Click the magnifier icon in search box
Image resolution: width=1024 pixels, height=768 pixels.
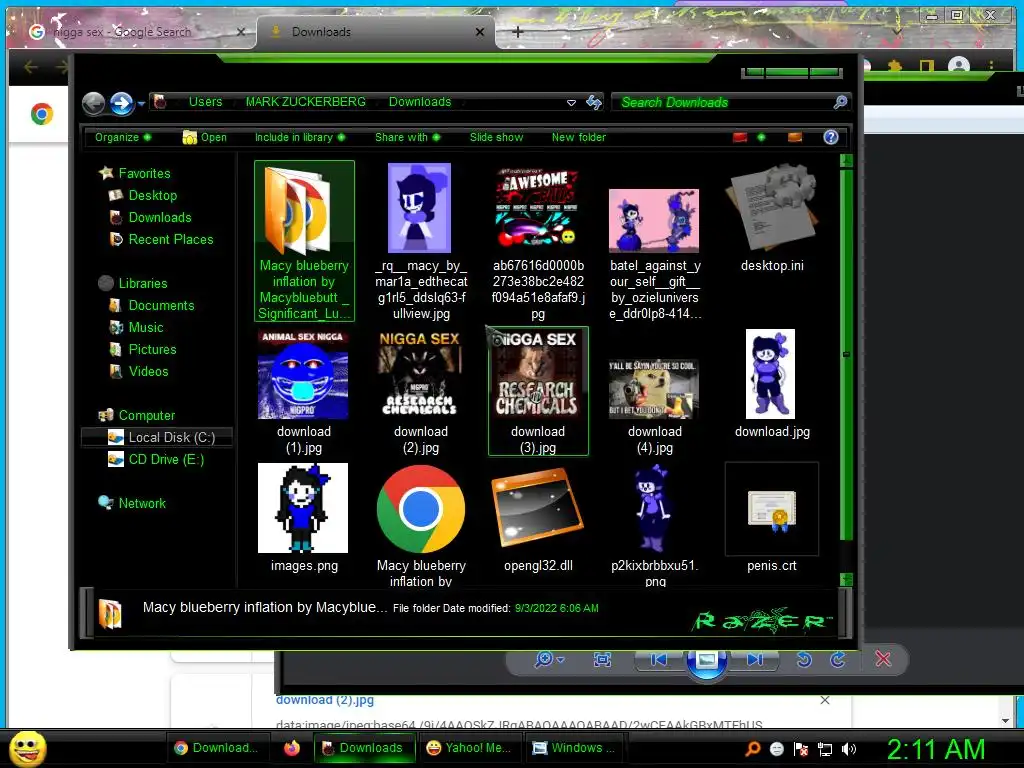point(840,102)
